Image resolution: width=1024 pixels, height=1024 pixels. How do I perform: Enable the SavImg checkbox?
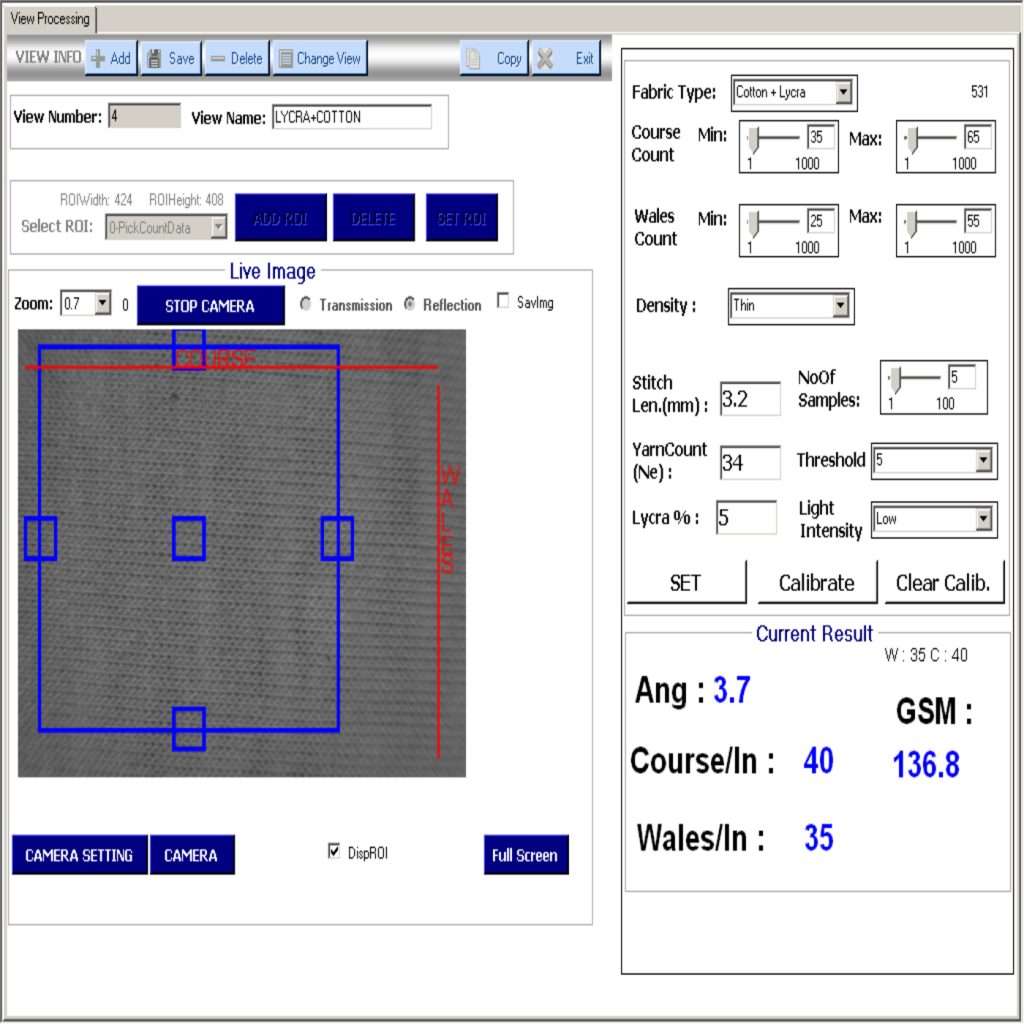pyautogui.click(x=503, y=301)
